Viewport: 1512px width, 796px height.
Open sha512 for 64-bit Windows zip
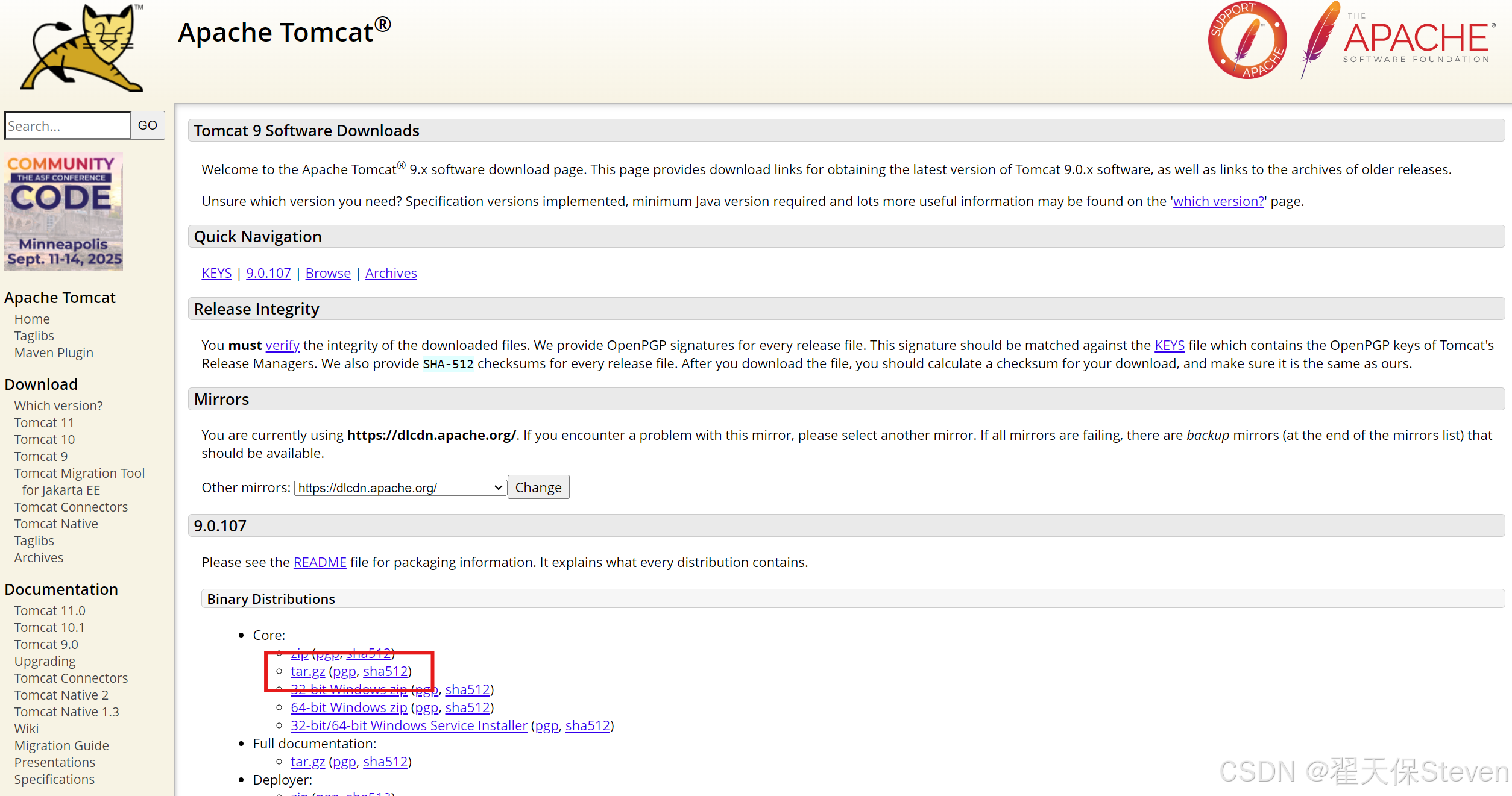[x=467, y=707]
